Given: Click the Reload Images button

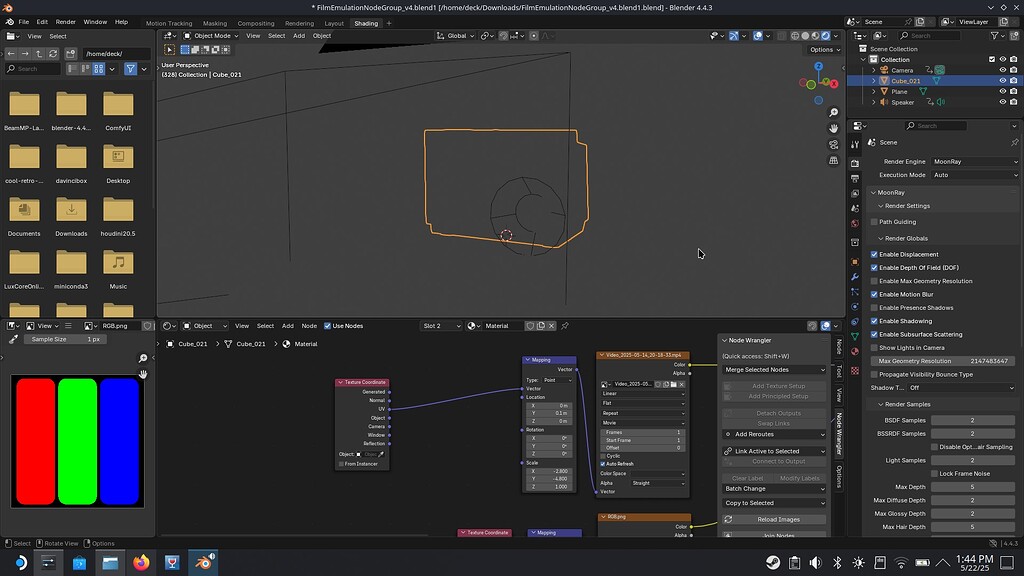Looking at the screenshot, I should (774, 520).
